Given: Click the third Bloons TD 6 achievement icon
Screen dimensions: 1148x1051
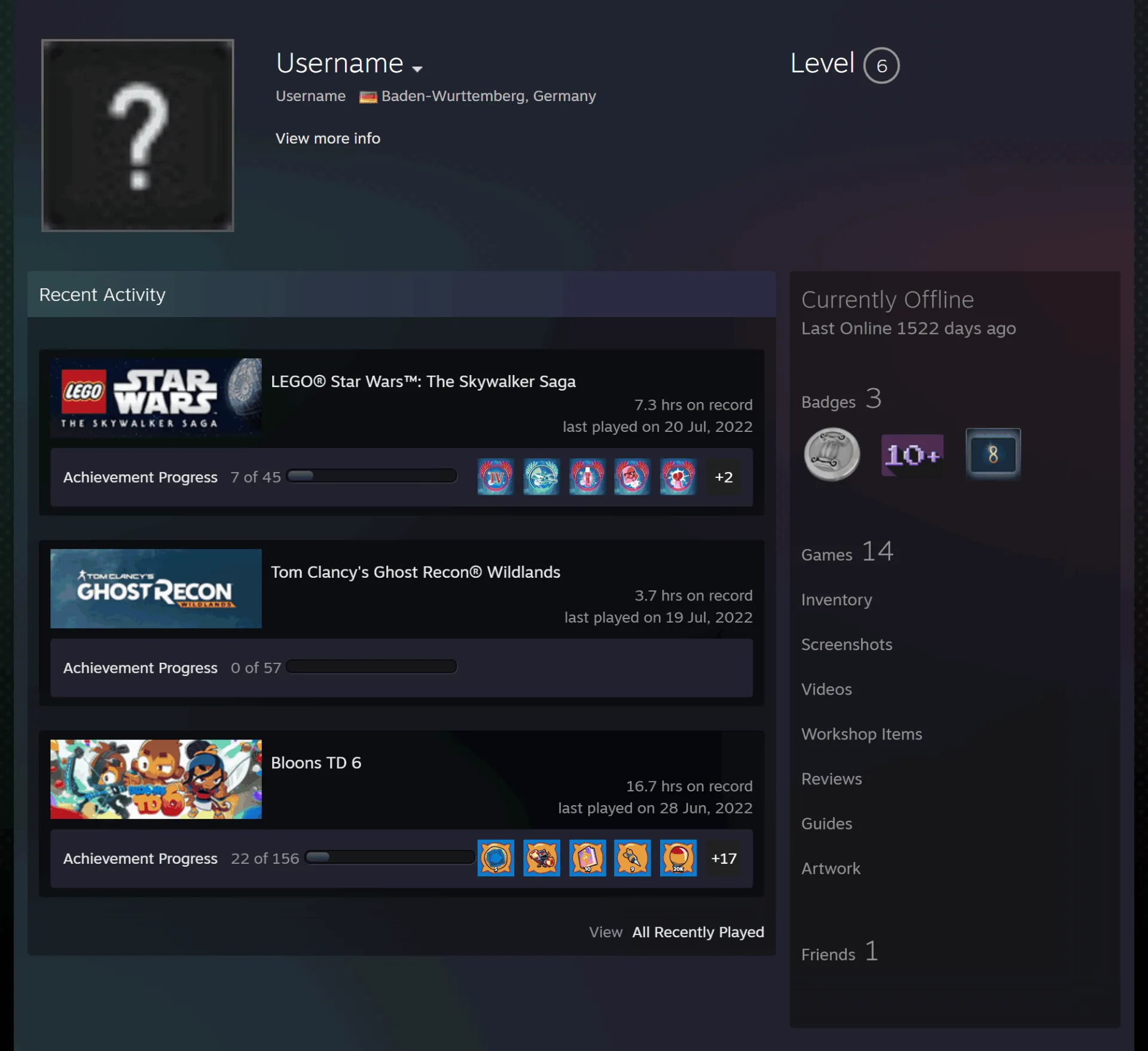Looking at the screenshot, I should pos(587,858).
